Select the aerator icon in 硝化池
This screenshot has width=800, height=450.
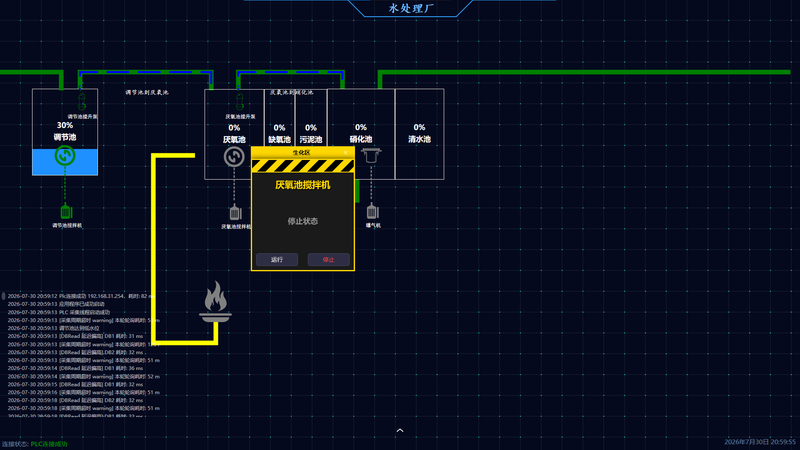[x=371, y=155]
